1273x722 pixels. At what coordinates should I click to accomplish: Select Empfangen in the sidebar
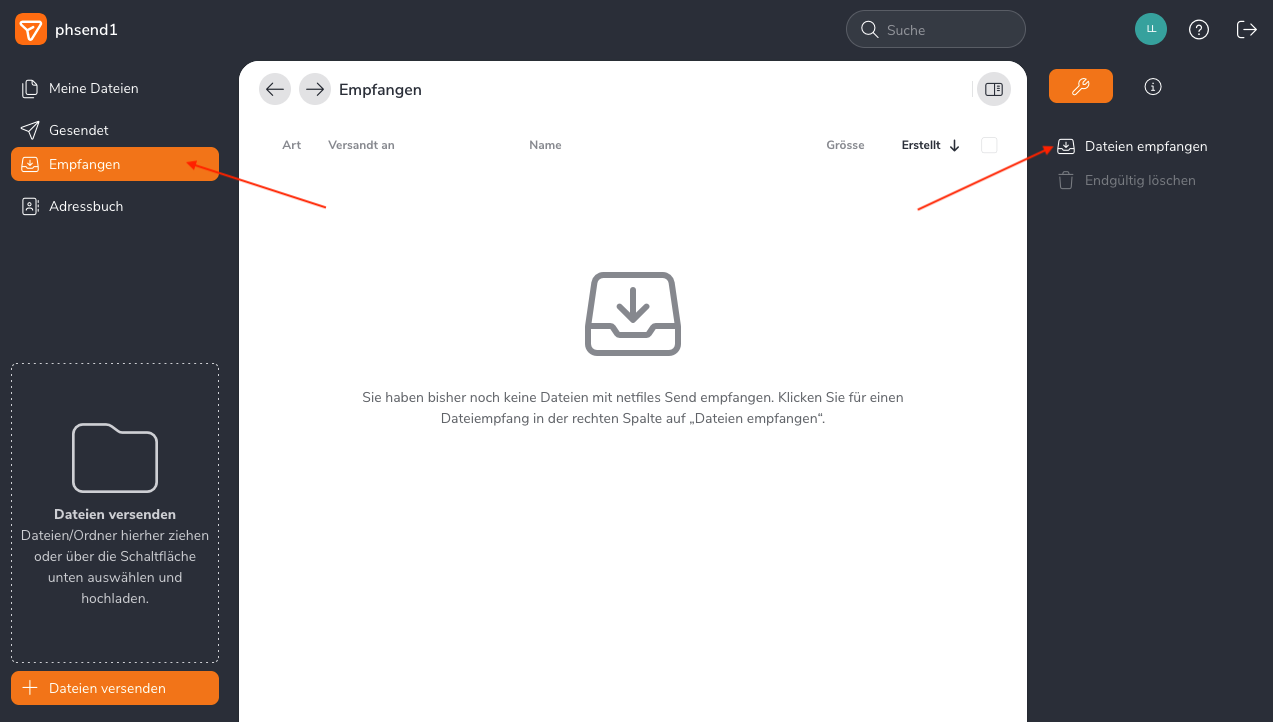pos(114,164)
